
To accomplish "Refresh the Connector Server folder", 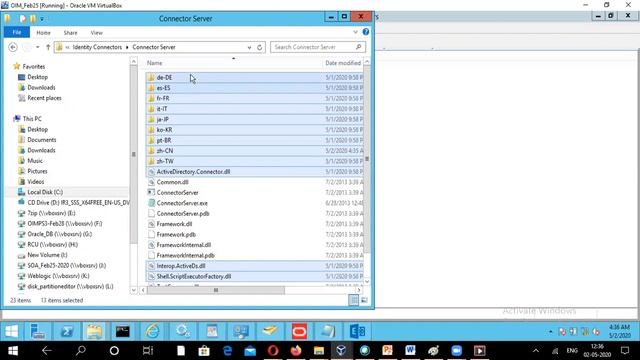I will (259, 47).
